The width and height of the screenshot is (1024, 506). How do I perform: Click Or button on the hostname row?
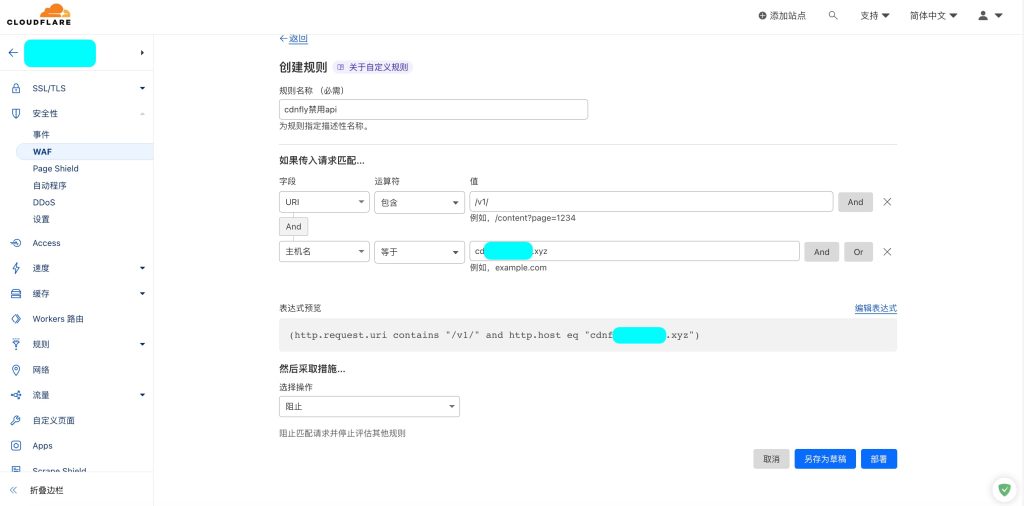click(858, 252)
